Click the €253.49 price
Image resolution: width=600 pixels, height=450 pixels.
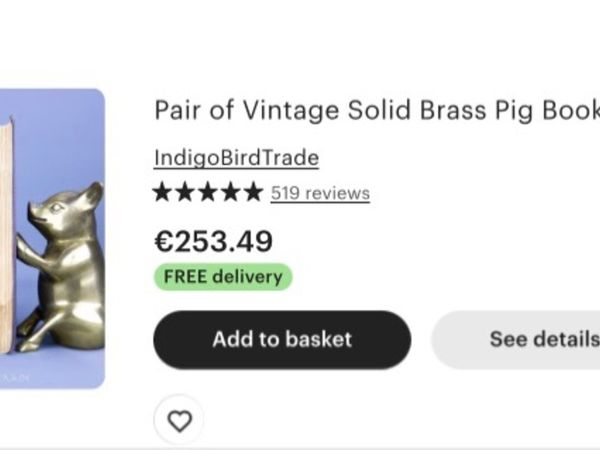tap(213, 241)
